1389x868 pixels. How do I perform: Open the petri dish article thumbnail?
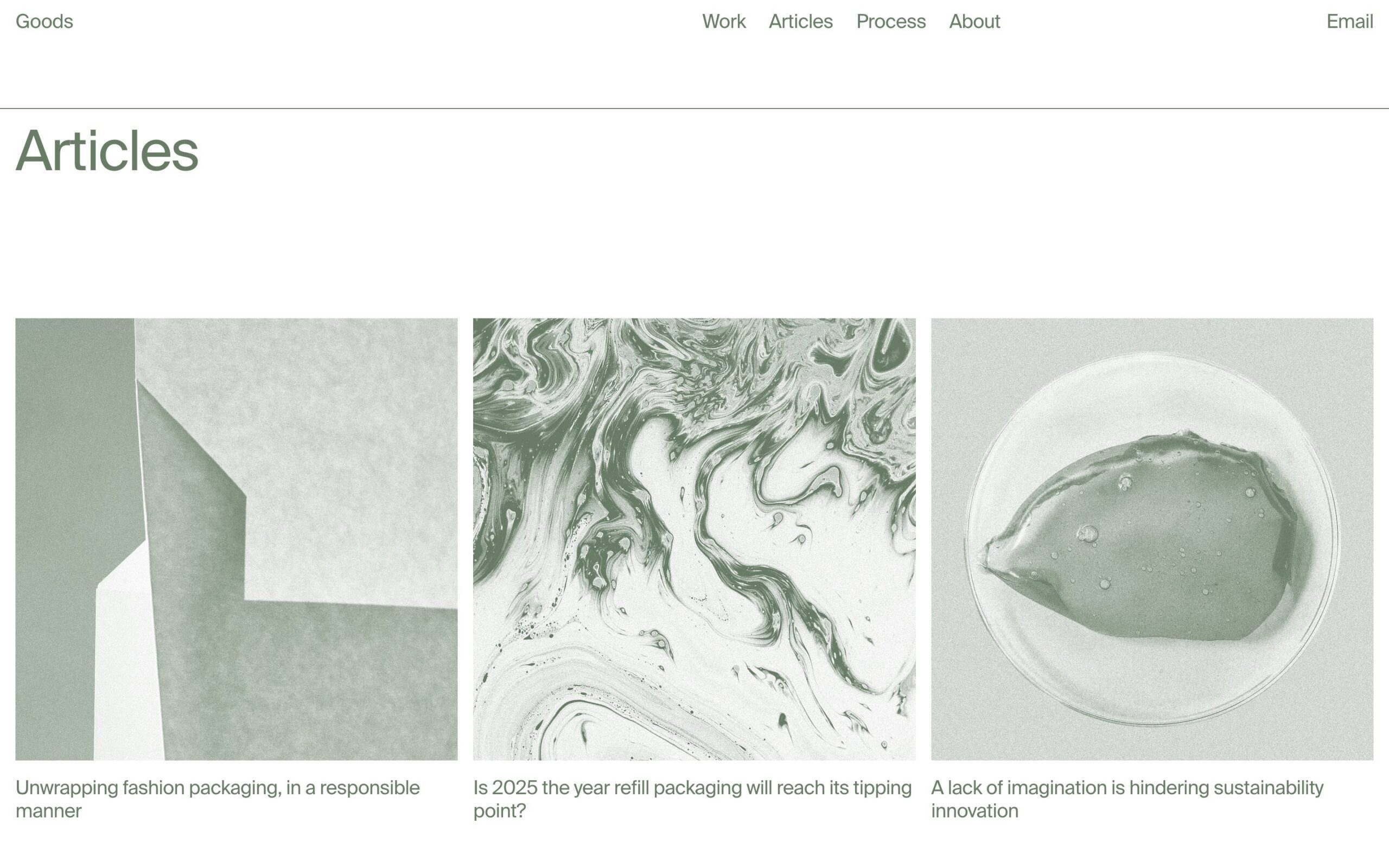click(1152, 539)
